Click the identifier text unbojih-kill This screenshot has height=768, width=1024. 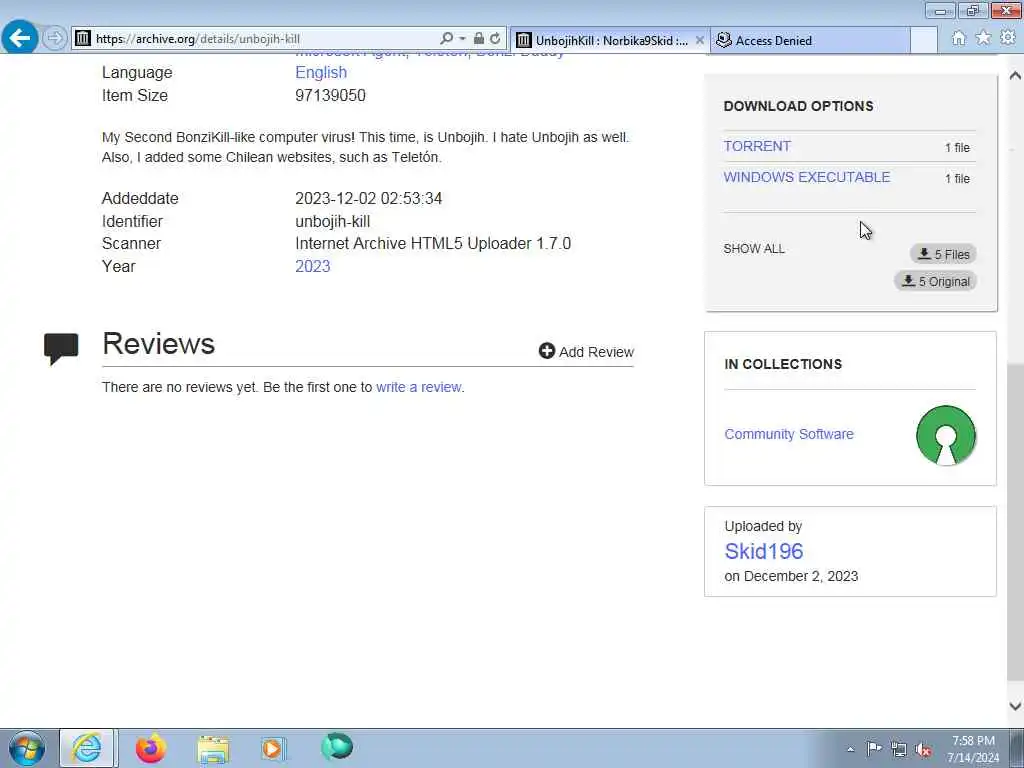tap(332, 221)
